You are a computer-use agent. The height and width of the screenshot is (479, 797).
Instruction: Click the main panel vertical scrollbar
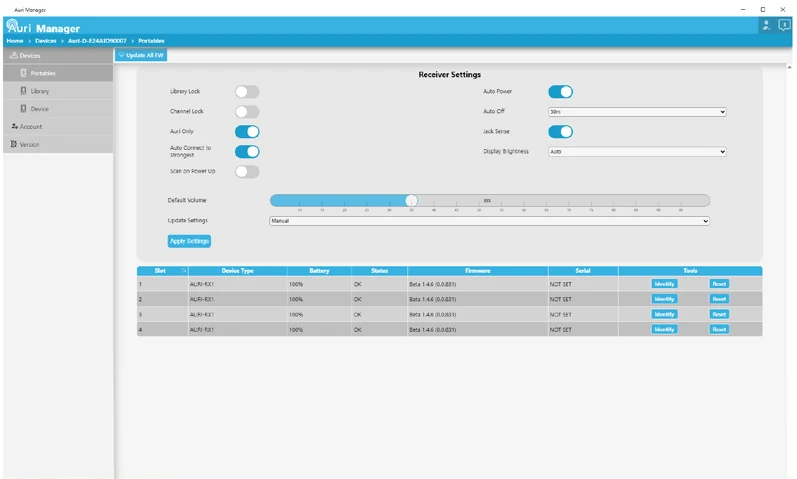[789, 270]
